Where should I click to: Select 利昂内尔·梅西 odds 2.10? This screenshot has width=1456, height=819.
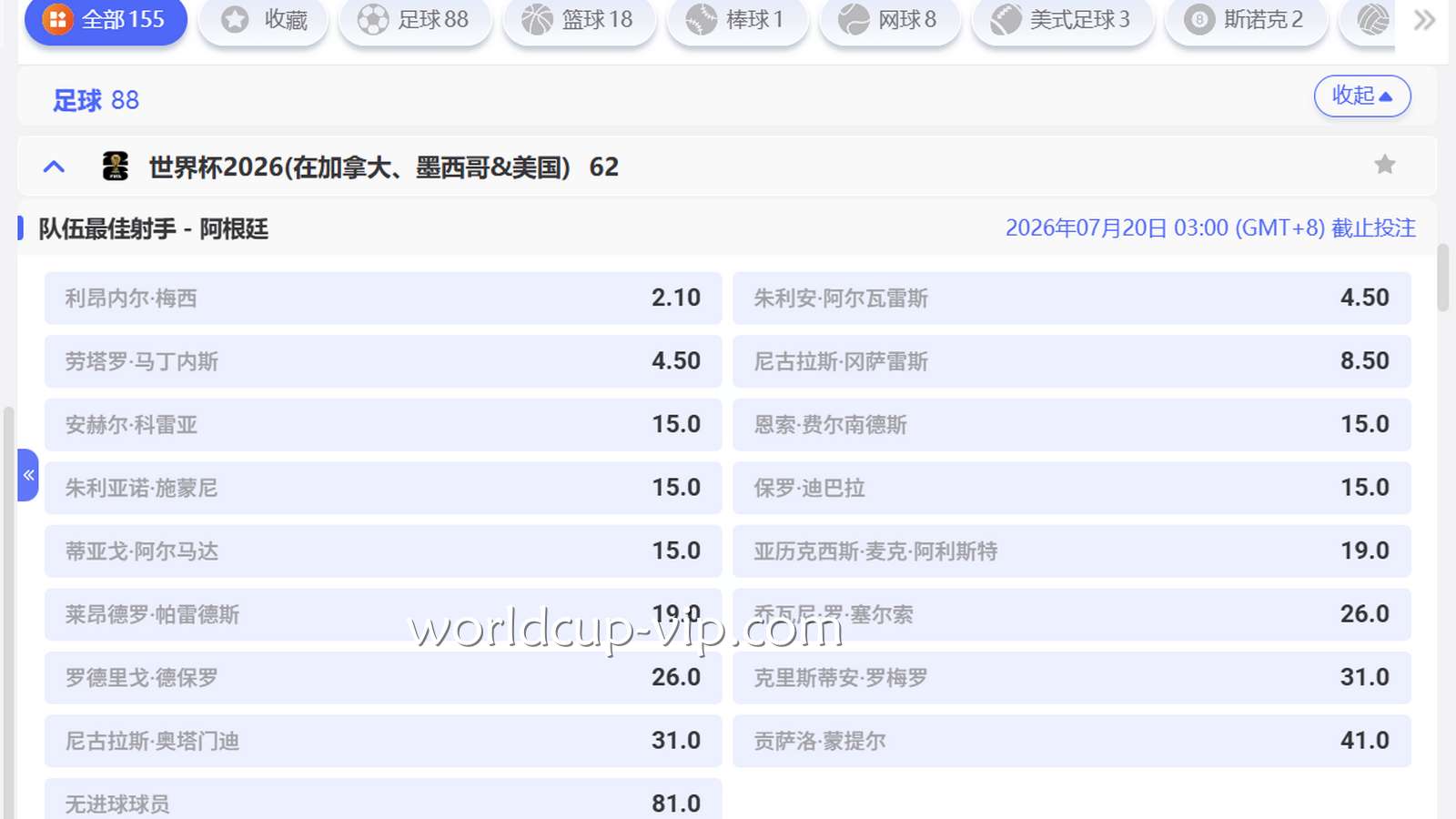[383, 298]
